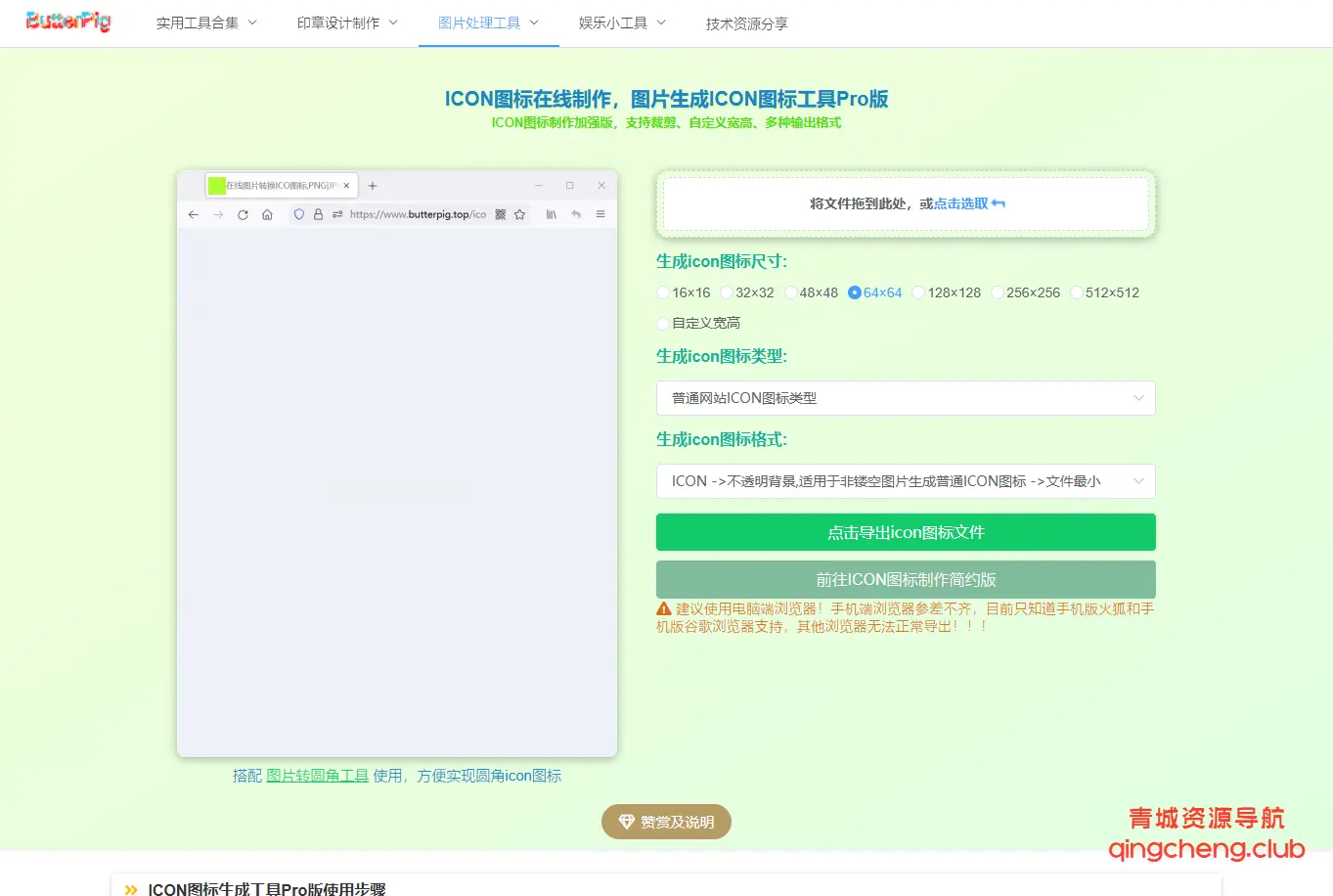Click the back arrow in the browser preview
The height and width of the screenshot is (896, 1333).
[x=194, y=214]
